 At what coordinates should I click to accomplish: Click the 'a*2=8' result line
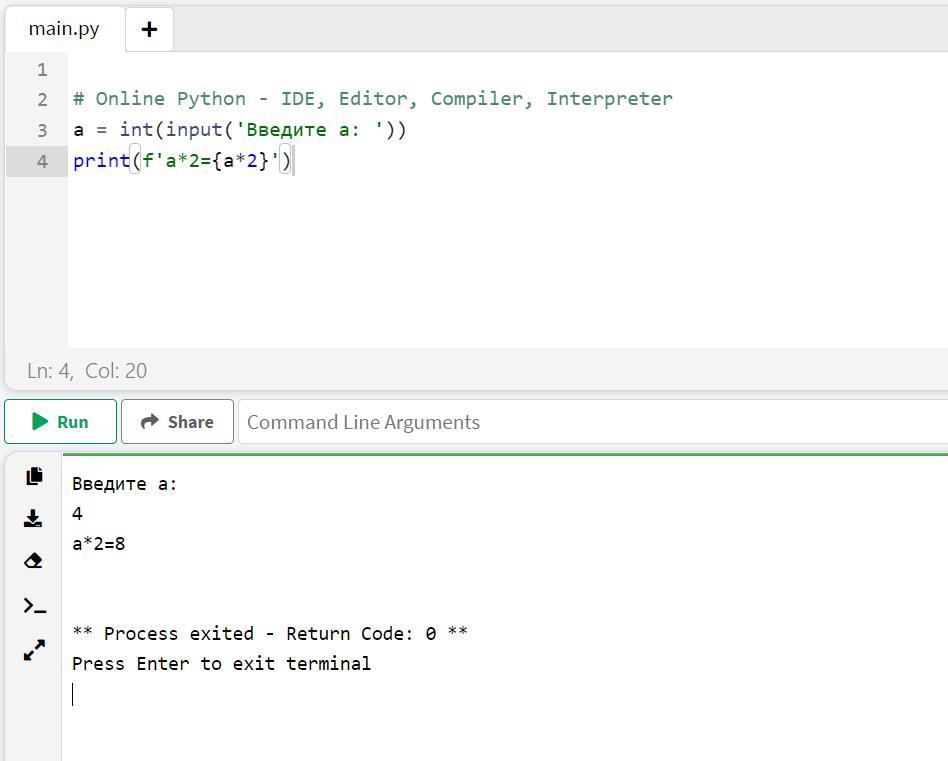pos(99,543)
